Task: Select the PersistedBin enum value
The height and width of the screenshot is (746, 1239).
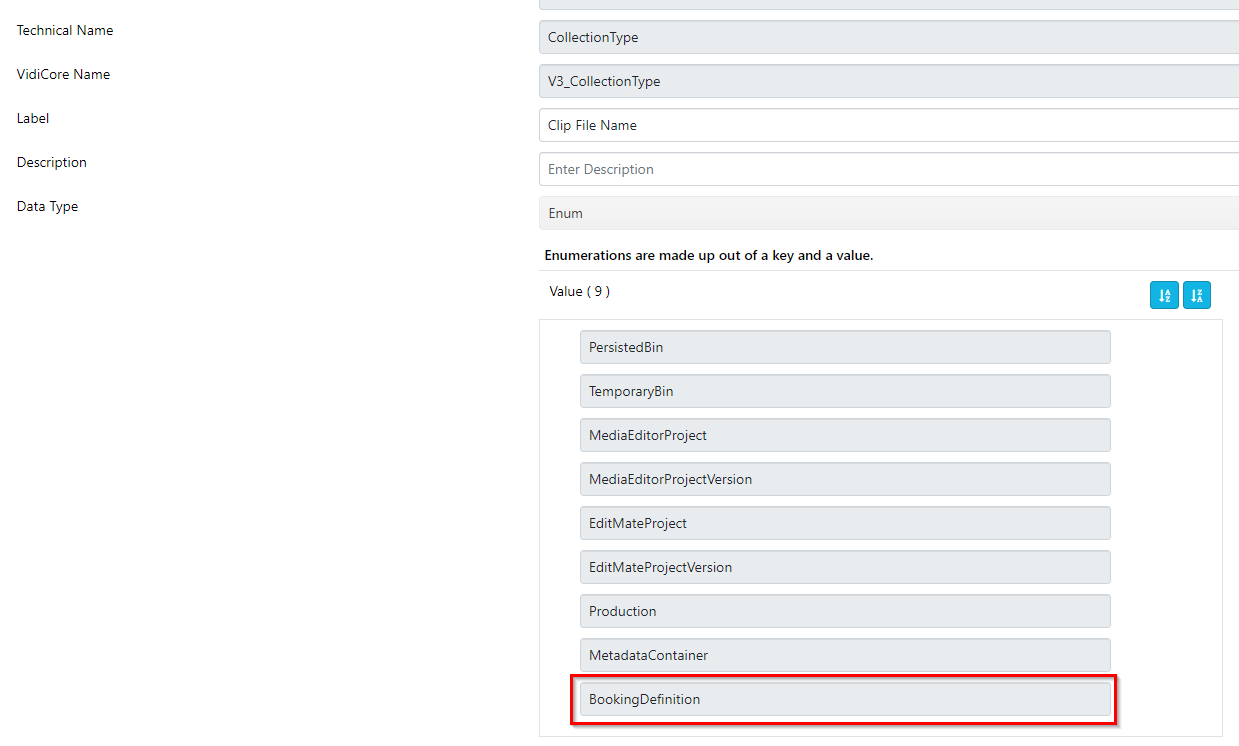Action: tap(844, 347)
